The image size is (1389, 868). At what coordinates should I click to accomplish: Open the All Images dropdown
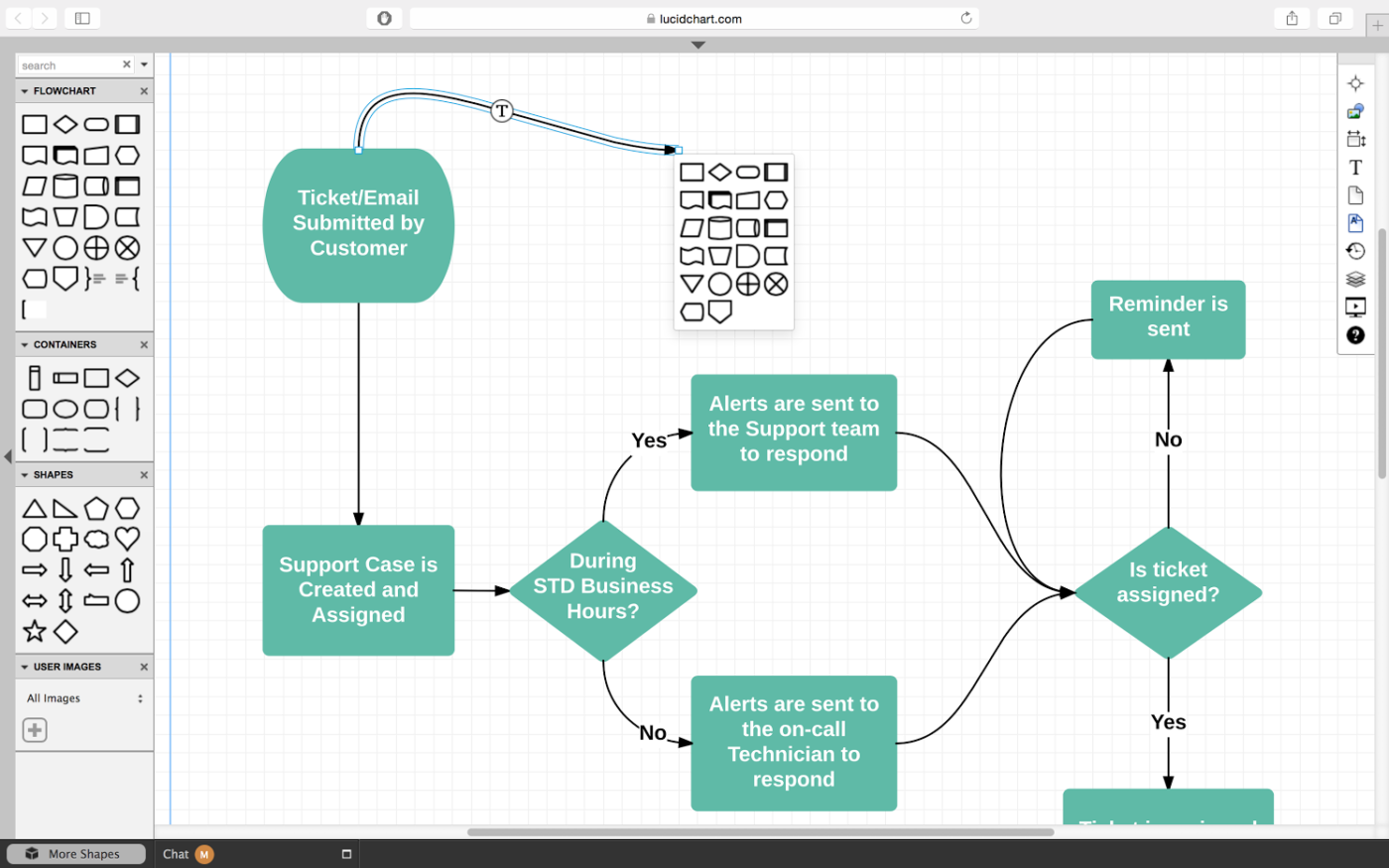84,698
